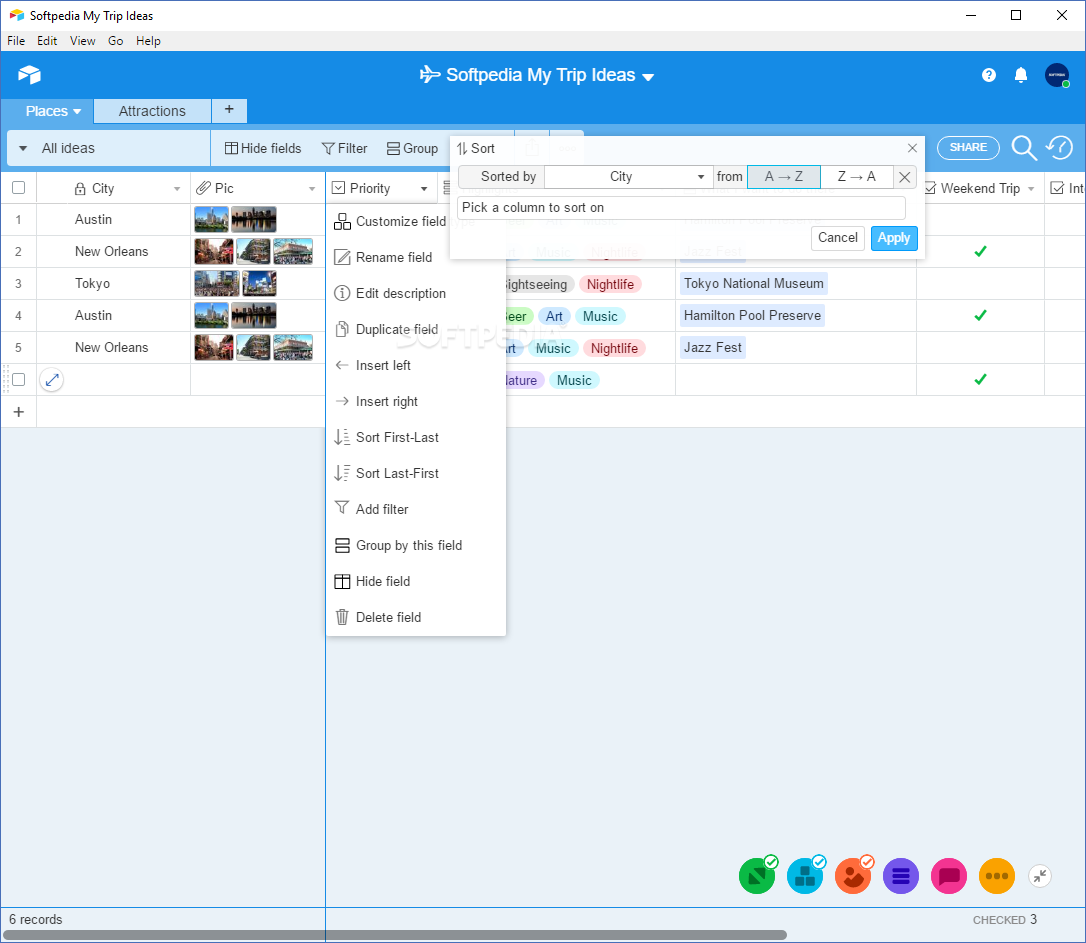
Task: Open the City sort field dropdown
Action: click(x=627, y=177)
